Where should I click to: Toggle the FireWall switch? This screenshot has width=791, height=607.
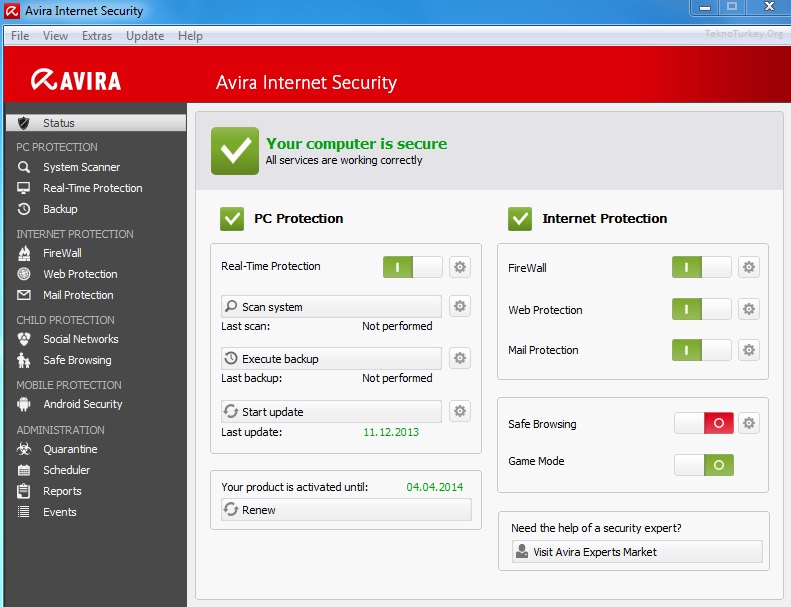click(702, 267)
